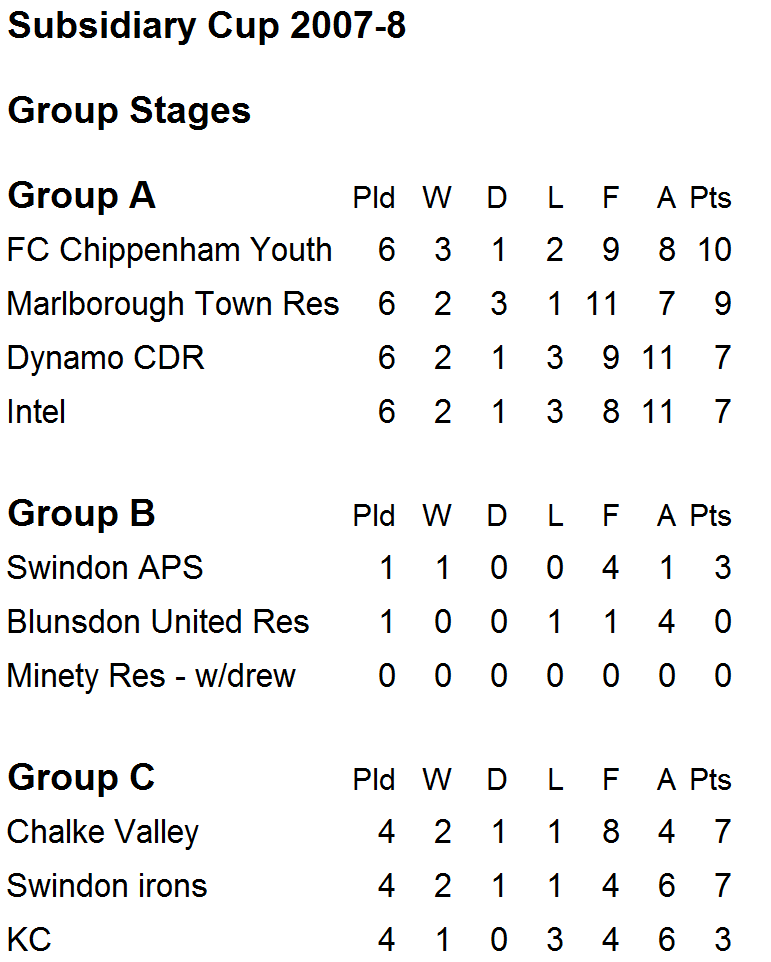Click FC Chippenham Youth's points value 10

pyautogui.click(x=715, y=249)
